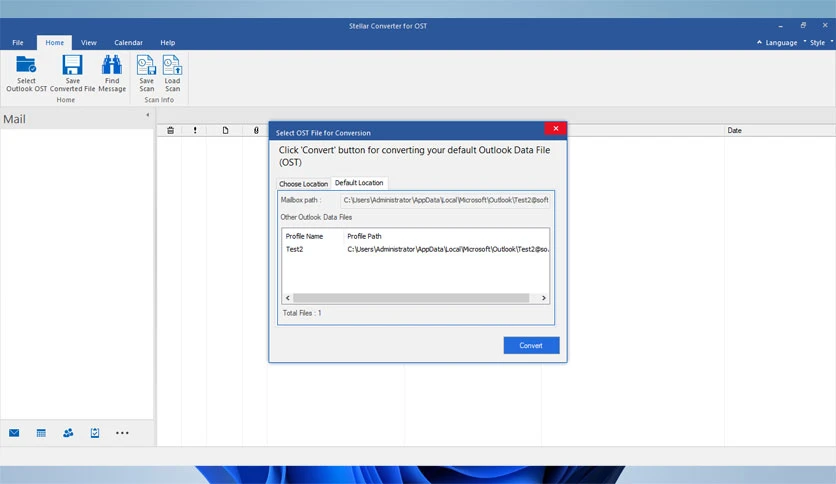
Task: Open the Mail view envelope icon
Action: coord(14,433)
